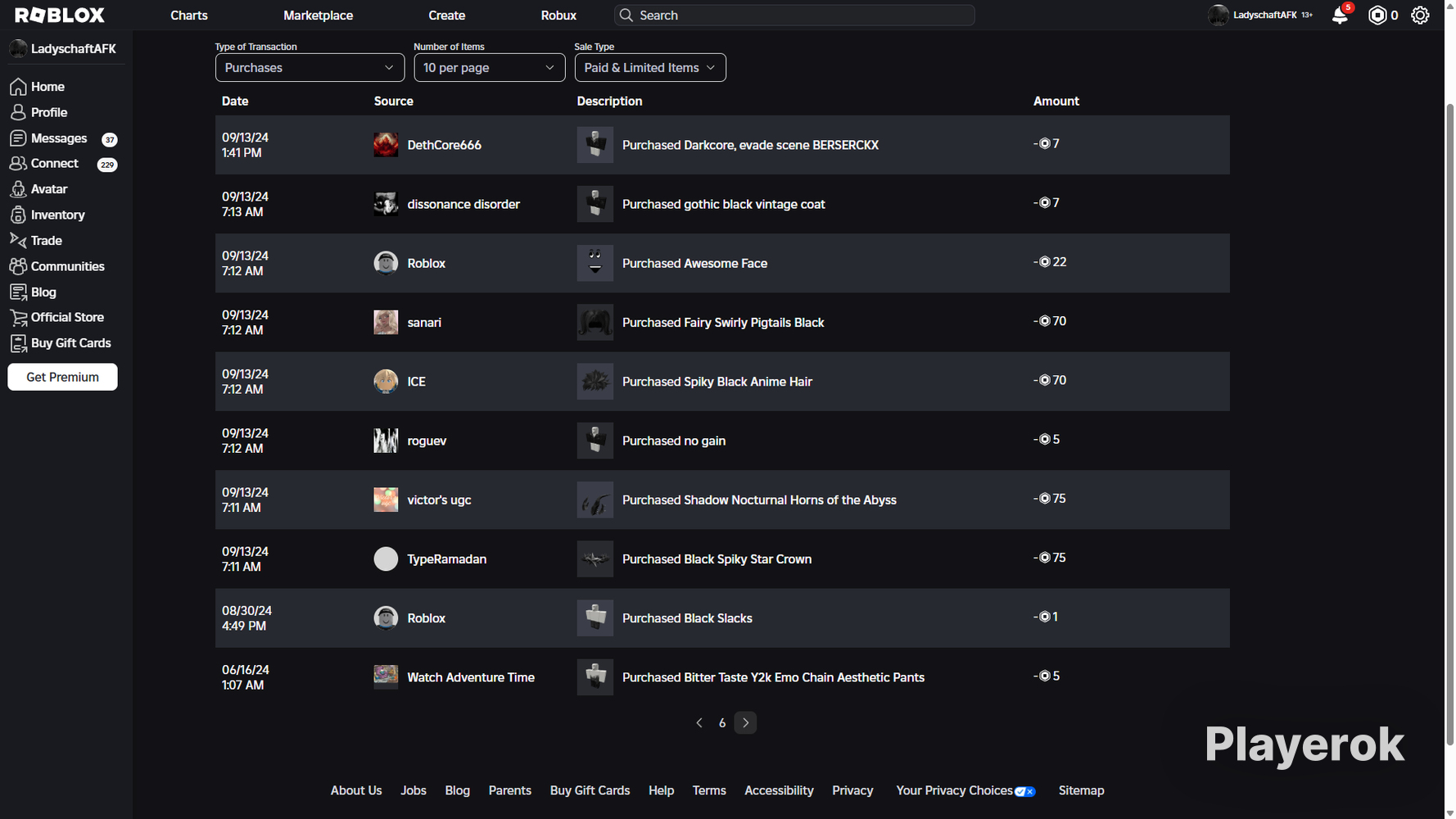The width and height of the screenshot is (1456, 819).
Task: Click the Avatar sidebar icon
Action: (x=18, y=189)
